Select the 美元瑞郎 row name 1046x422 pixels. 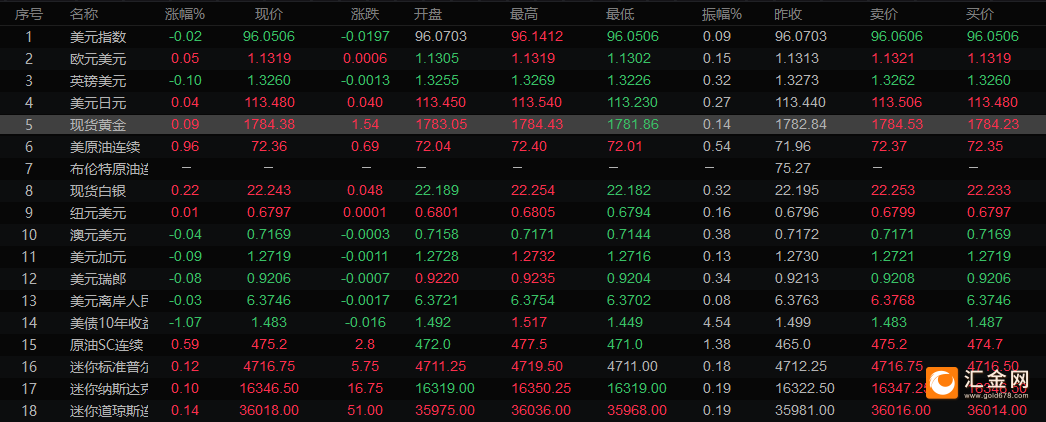(97, 279)
